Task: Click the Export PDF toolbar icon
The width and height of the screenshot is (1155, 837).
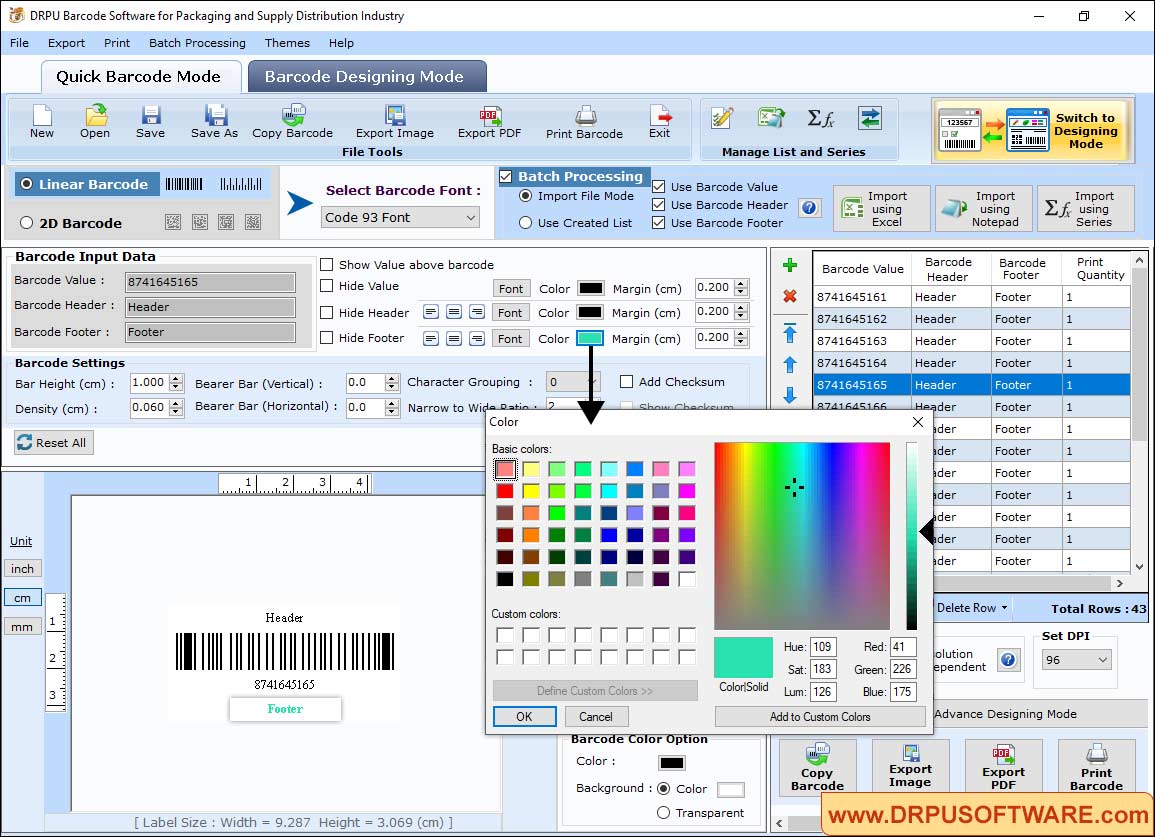Action: [490, 116]
